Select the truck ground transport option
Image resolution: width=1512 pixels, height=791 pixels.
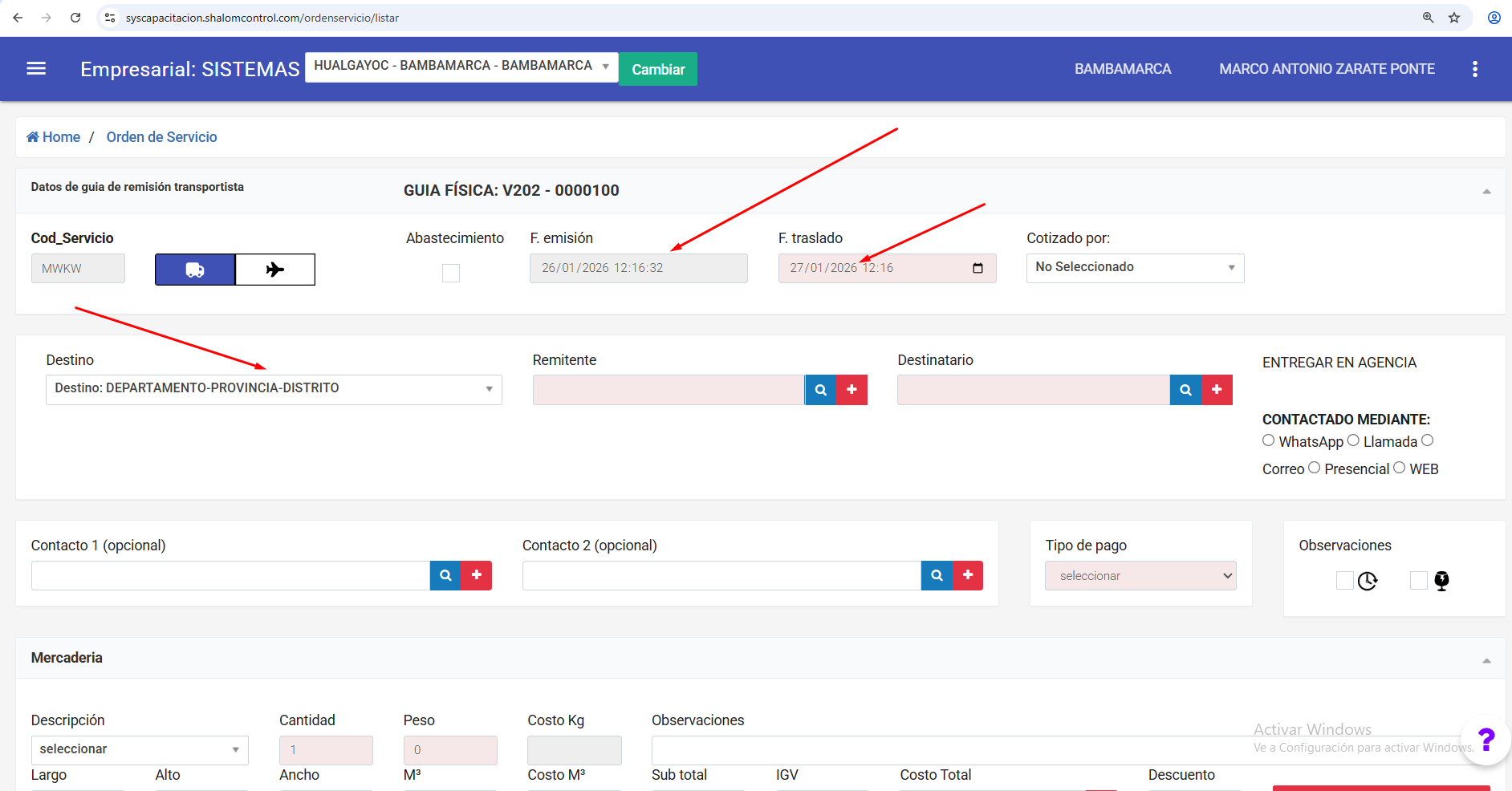(x=195, y=270)
